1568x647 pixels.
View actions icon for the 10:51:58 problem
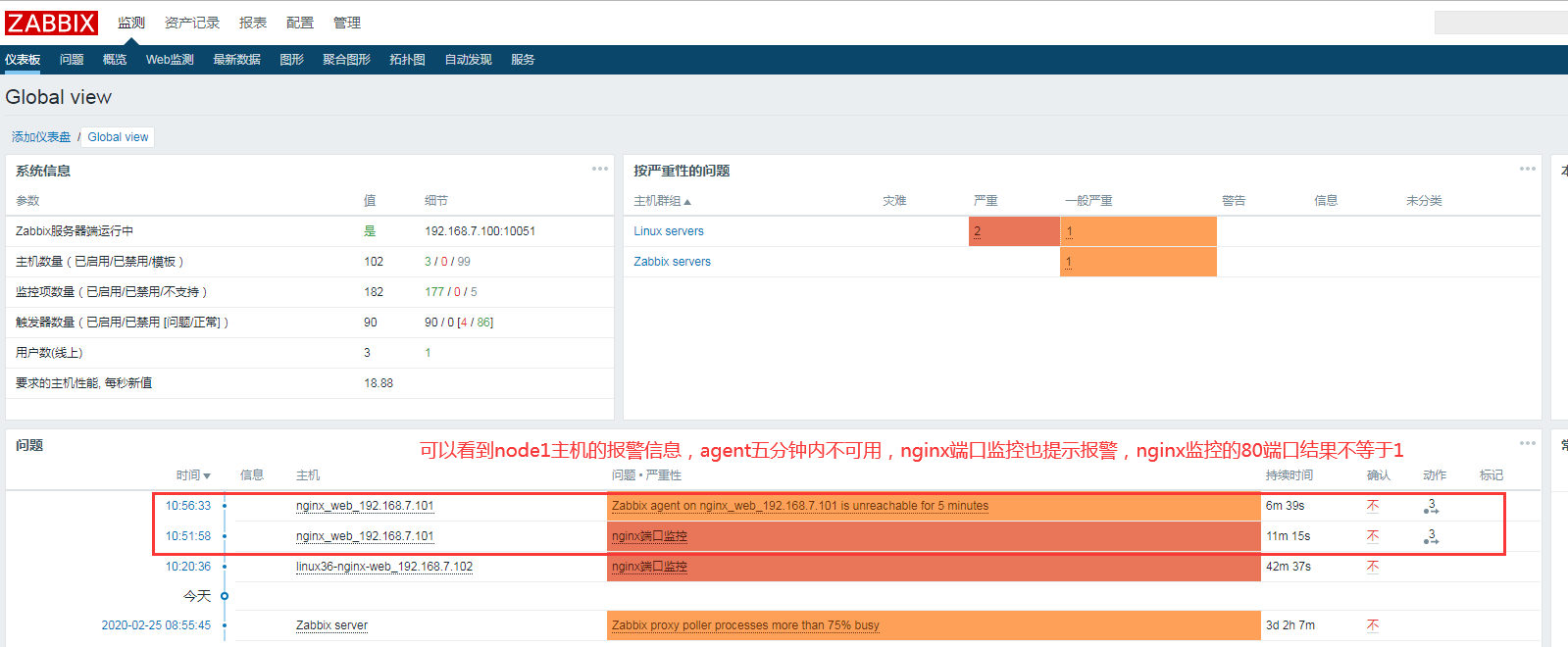(1432, 536)
